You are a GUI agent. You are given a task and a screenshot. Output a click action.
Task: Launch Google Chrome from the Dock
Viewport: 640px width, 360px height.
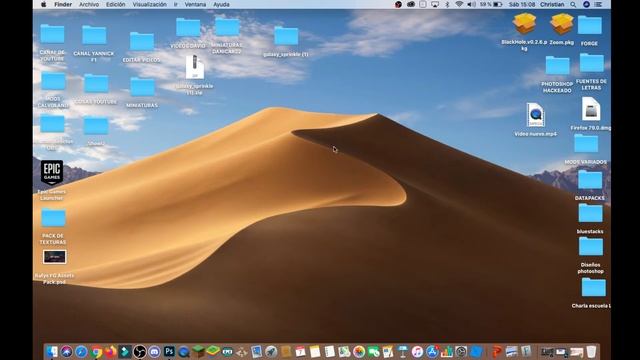coord(96,351)
